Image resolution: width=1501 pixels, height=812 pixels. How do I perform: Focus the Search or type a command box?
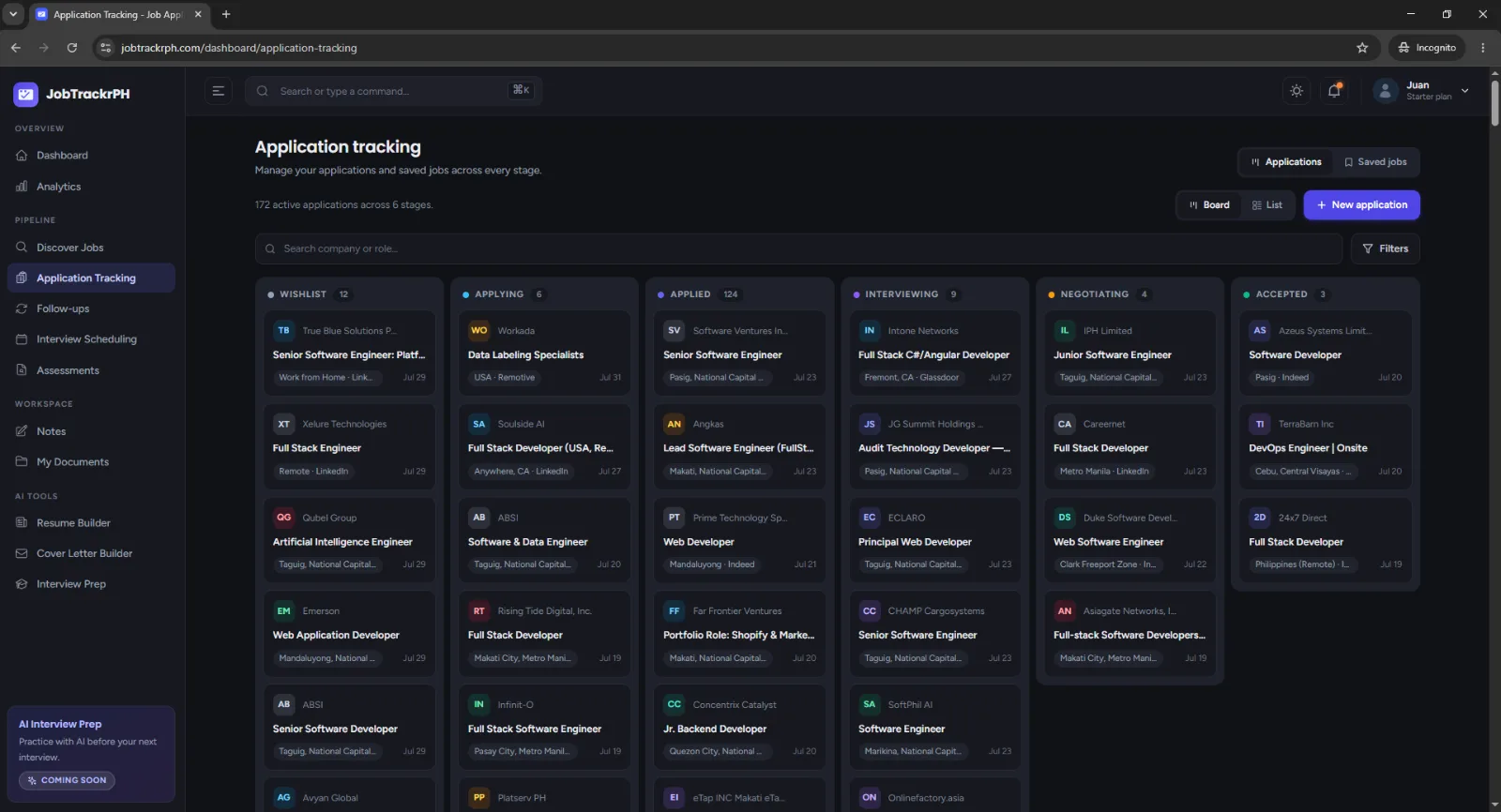393,91
